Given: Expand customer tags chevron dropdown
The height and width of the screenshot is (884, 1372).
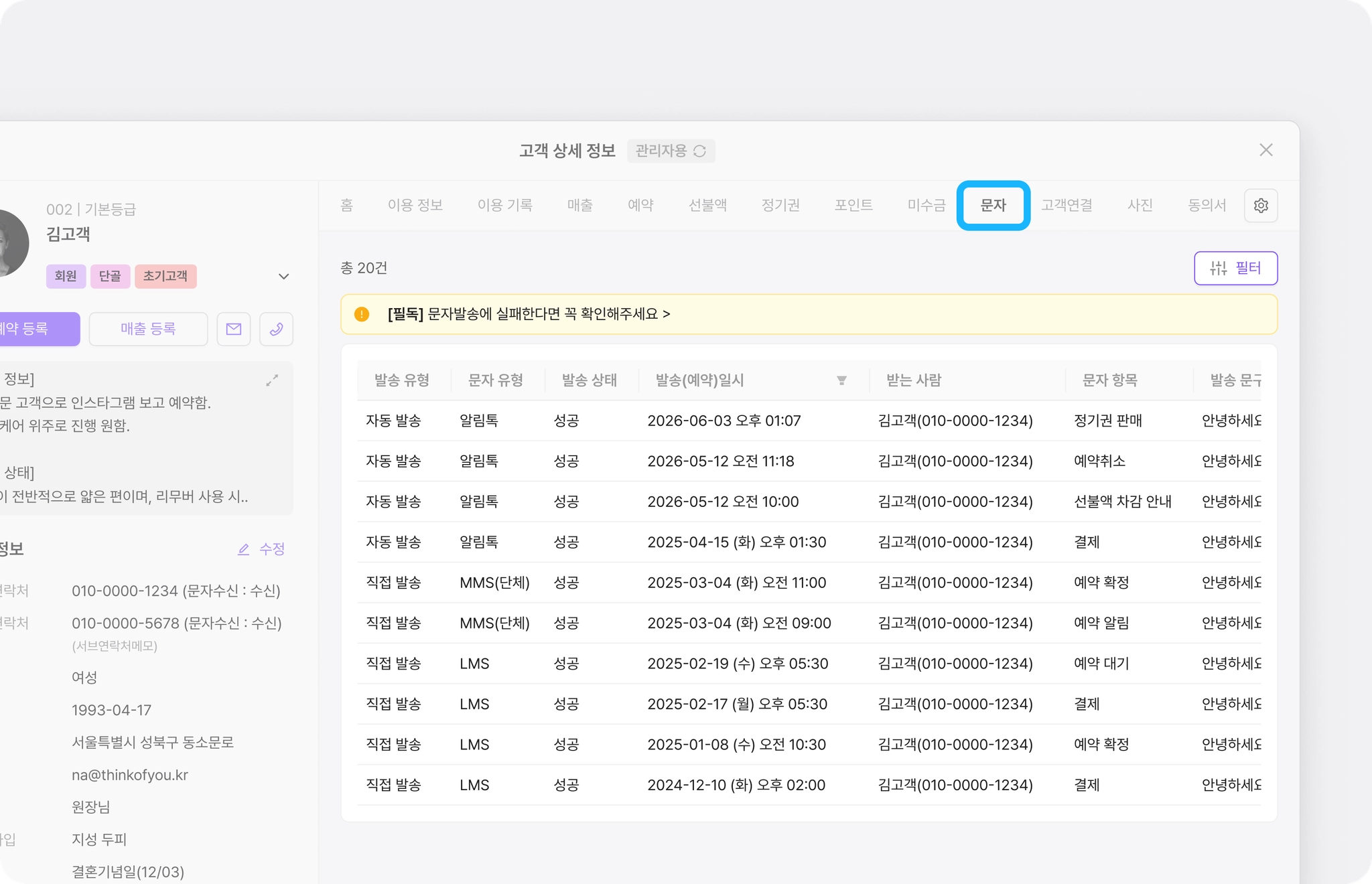Looking at the screenshot, I should click(283, 277).
